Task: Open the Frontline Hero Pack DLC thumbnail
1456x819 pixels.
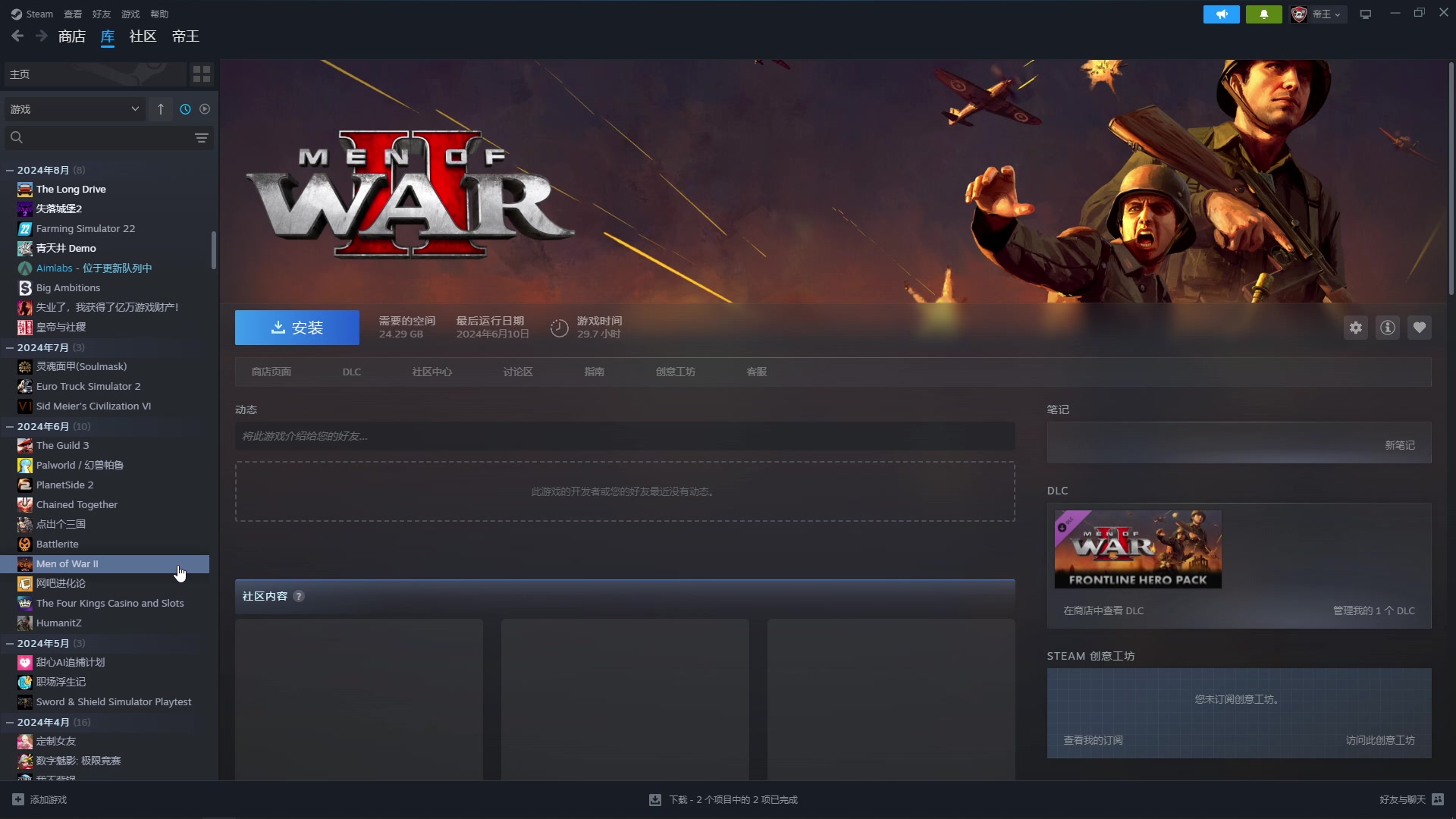Action: pos(1137,549)
